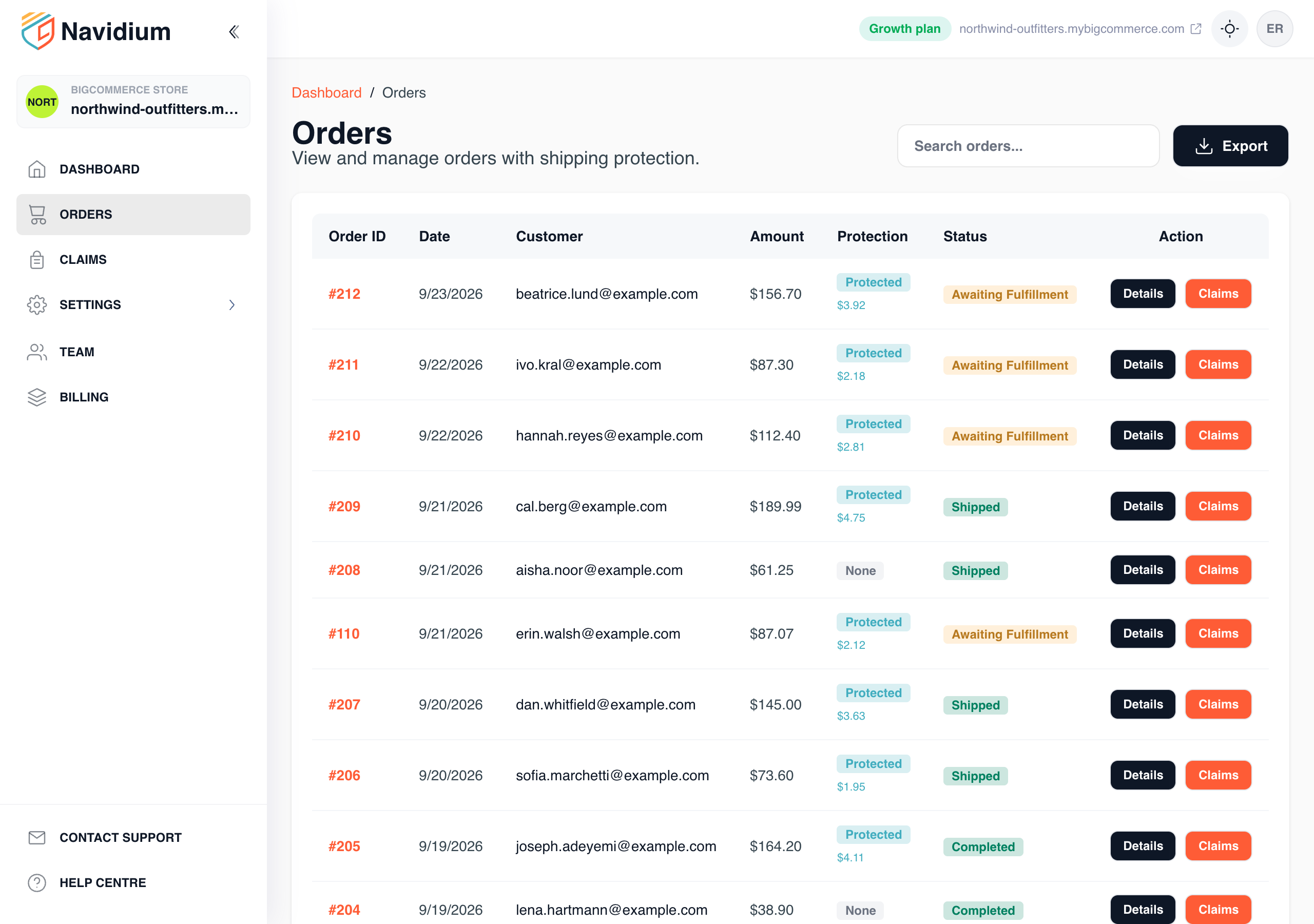Focus the Search orders input field
This screenshot has width=1314, height=924.
[1029, 146]
